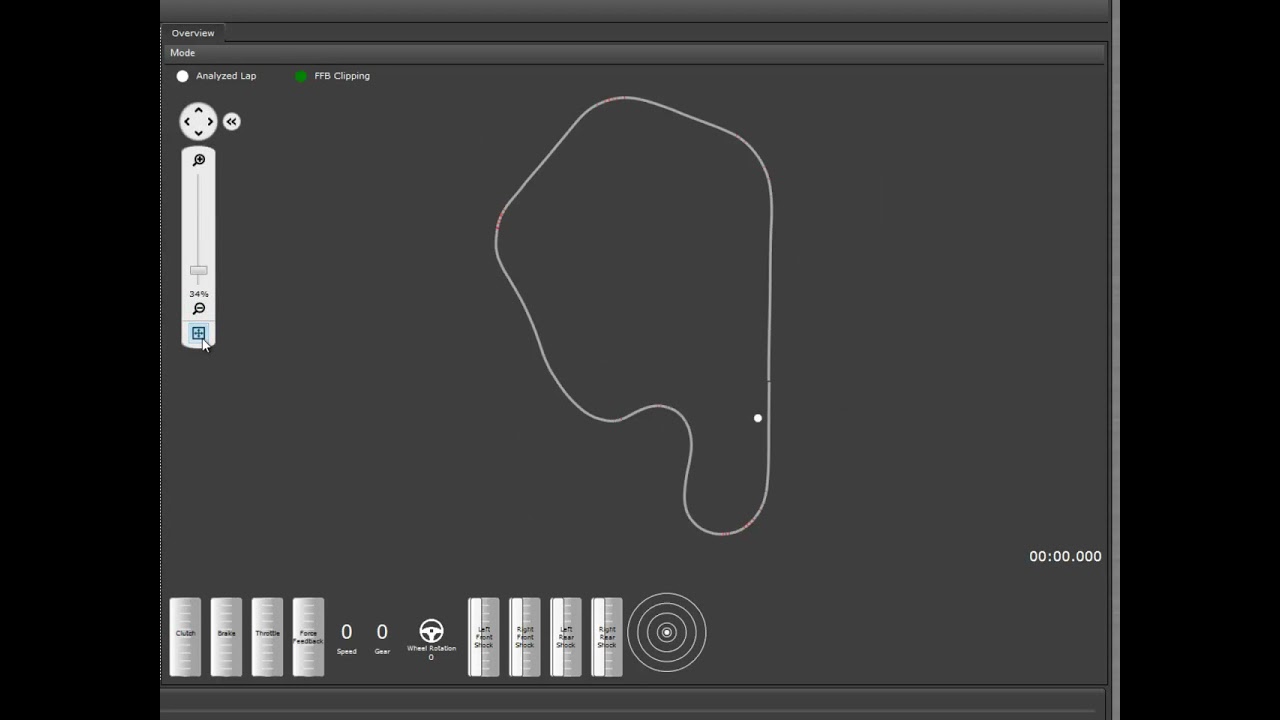Click the green FFB Clipping legend dot
Viewport: 1280px width, 720px height.
[301, 76]
